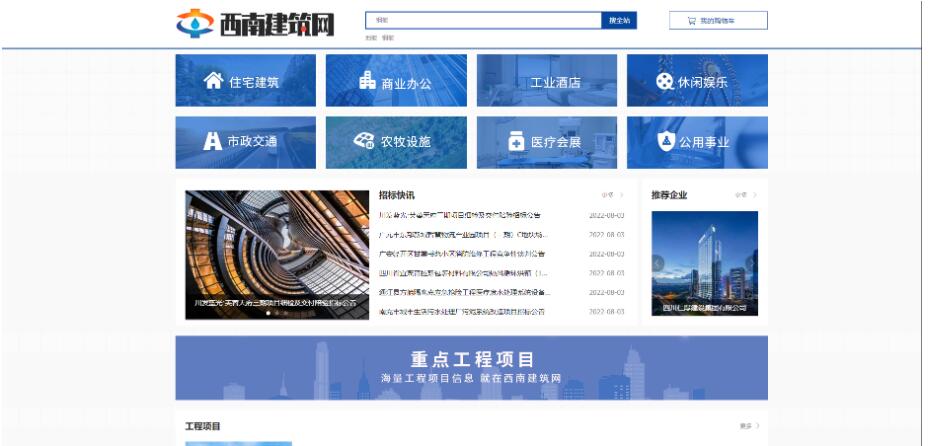Open the 工业酒店 category tile
Image resolution: width=929 pixels, height=446 pixels.
pyautogui.click(x=547, y=81)
